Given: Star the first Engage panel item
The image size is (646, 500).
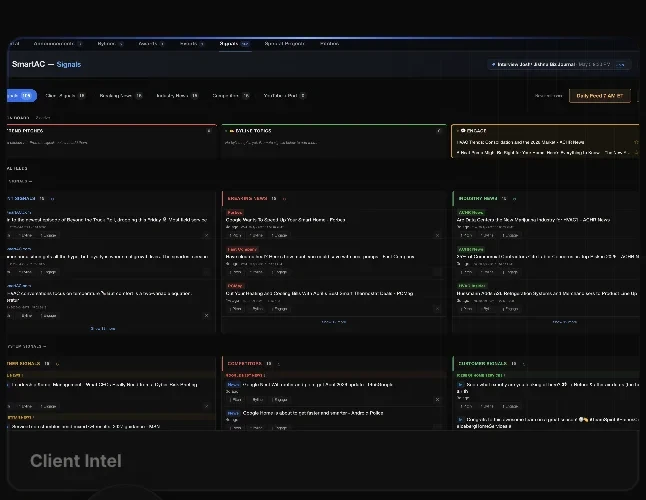Looking at the screenshot, I should click(x=636, y=142).
